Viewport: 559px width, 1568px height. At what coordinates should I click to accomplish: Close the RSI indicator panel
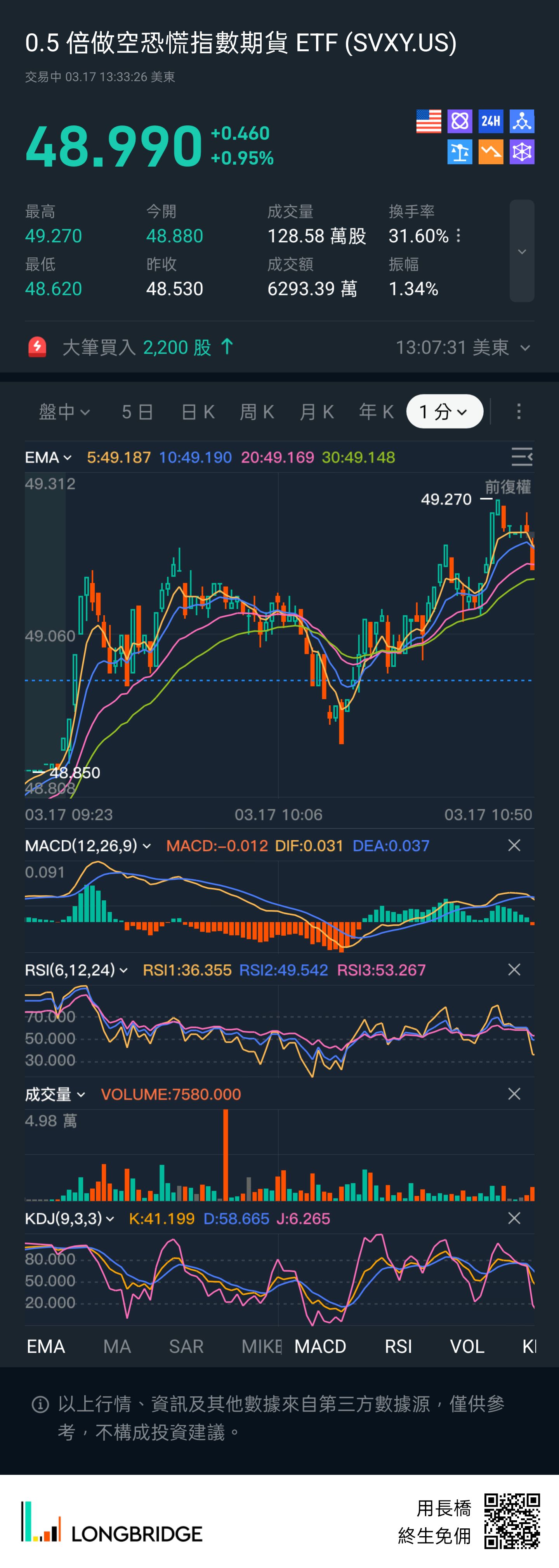[x=514, y=970]
